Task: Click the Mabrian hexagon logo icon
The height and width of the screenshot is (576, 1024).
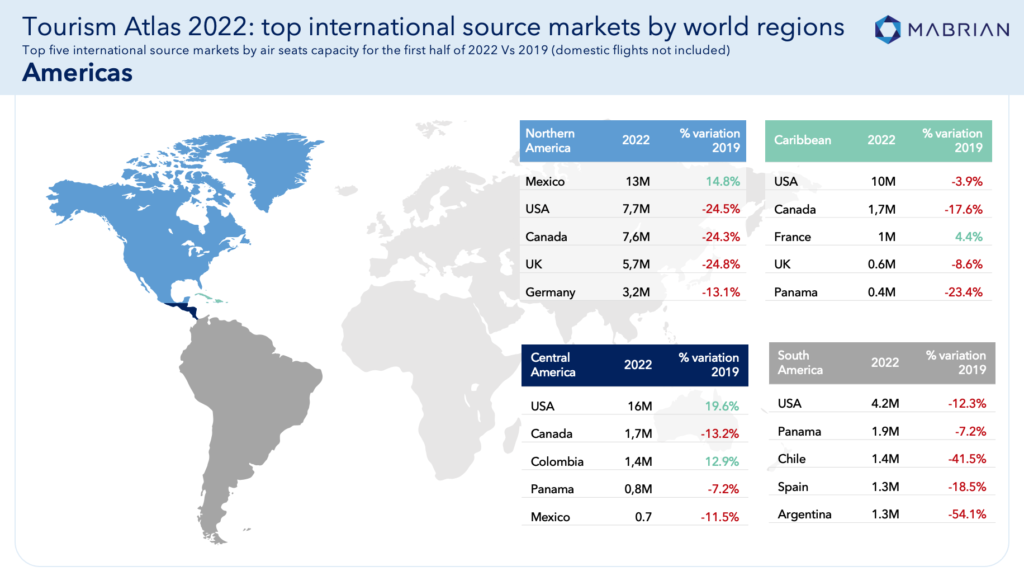Action: point(888,29)
